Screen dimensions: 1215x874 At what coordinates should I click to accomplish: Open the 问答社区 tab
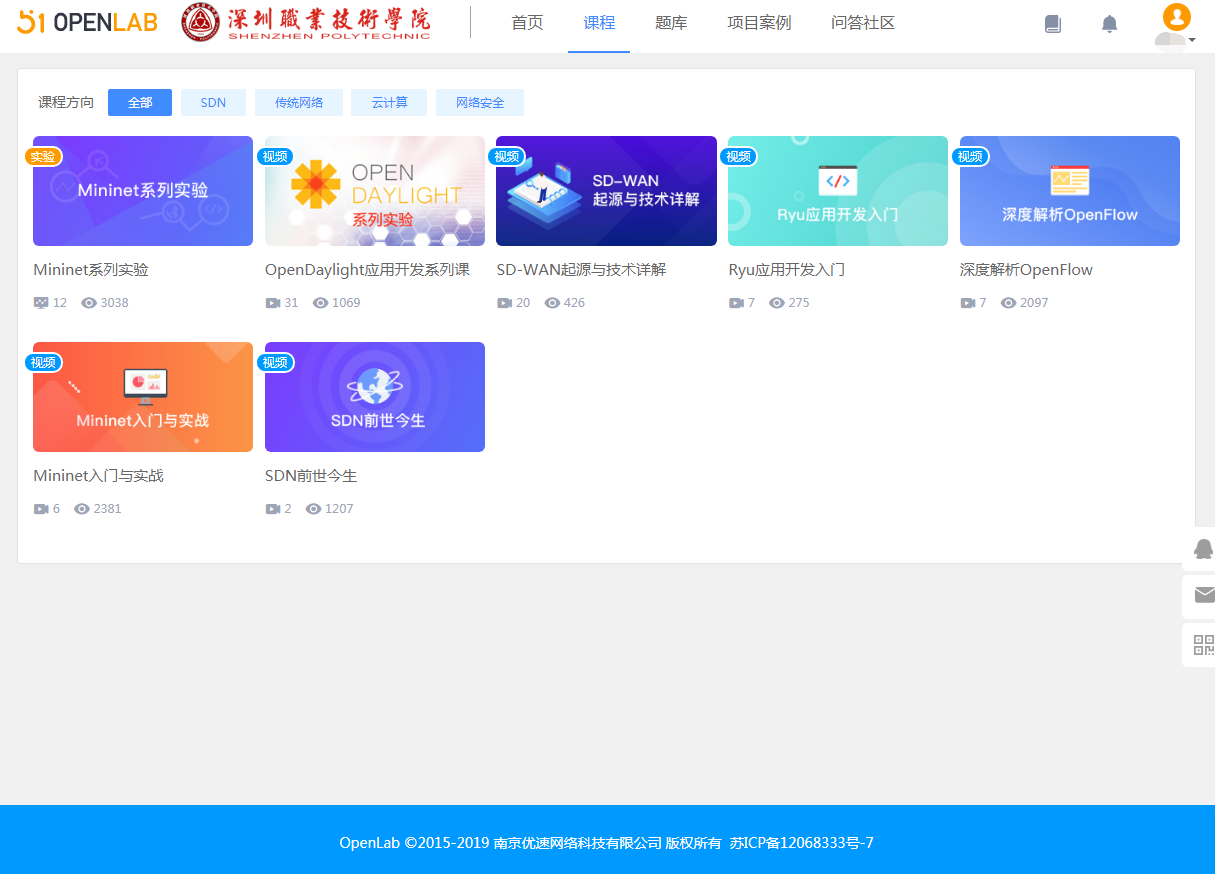[x=863, y=23]
